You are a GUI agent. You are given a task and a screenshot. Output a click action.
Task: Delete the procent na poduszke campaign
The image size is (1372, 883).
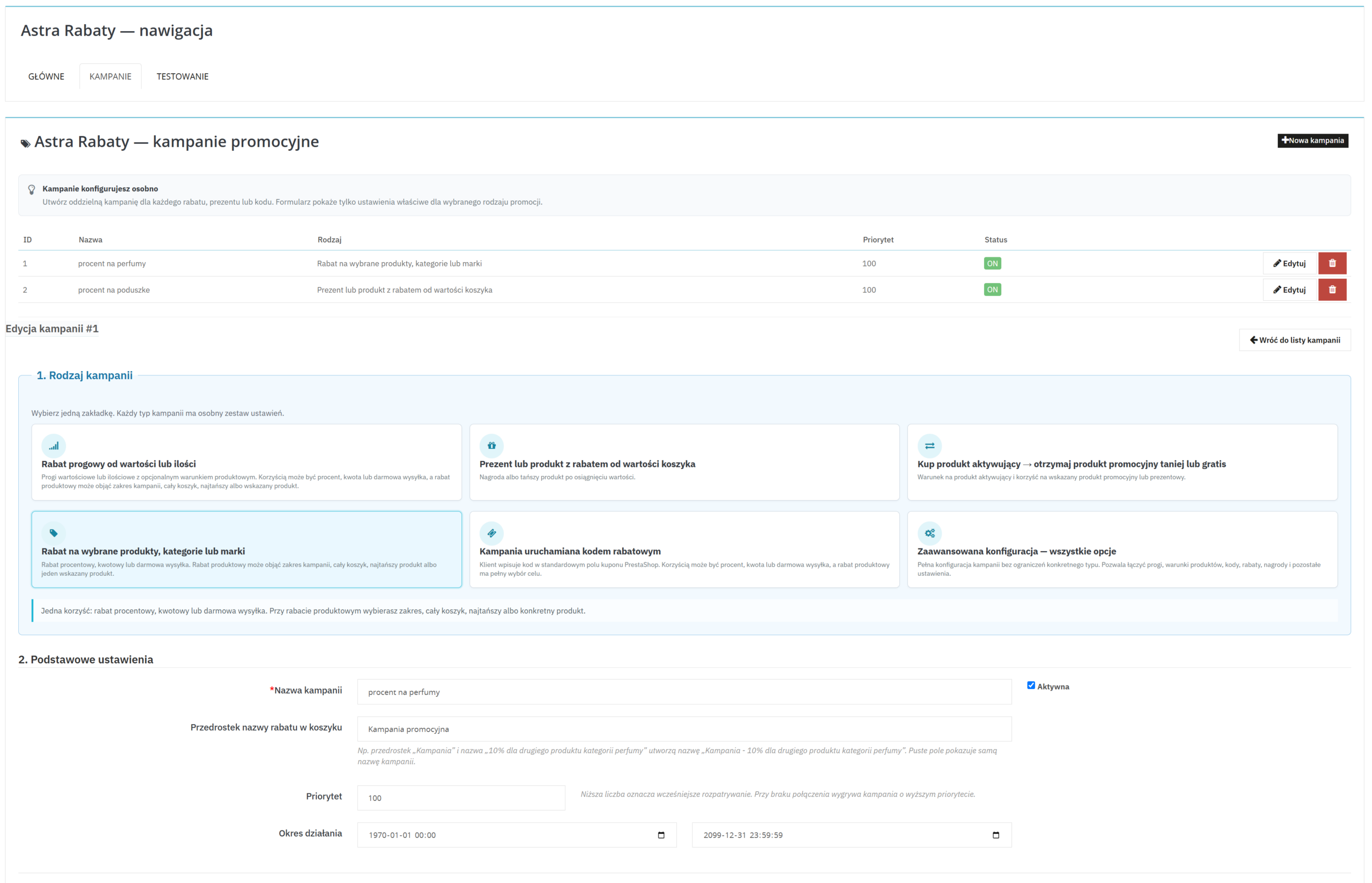pyautogui.click(x=1332, y=290)
